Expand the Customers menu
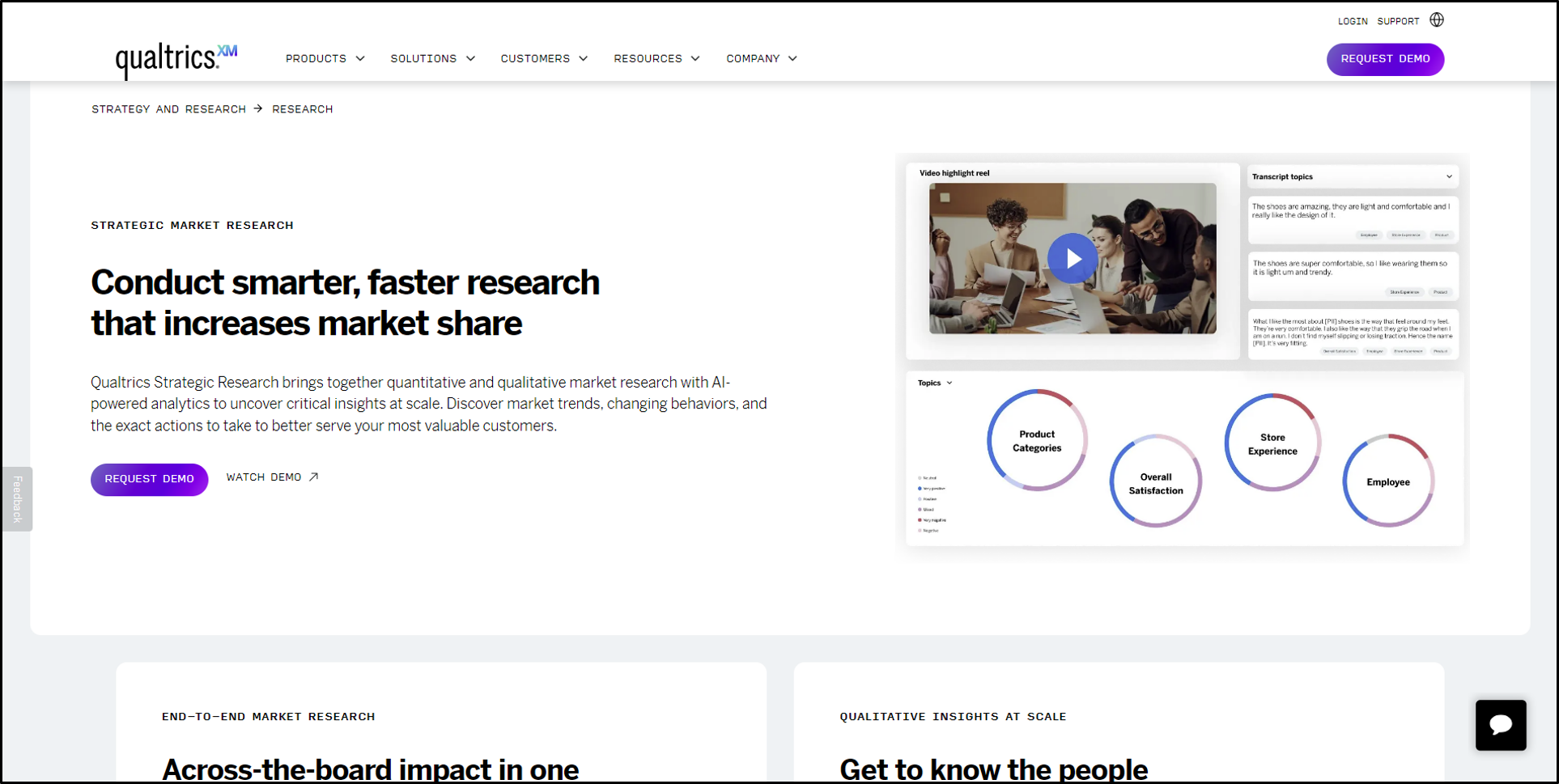The width and height of the screenshot is (1559, 784). 544,58
